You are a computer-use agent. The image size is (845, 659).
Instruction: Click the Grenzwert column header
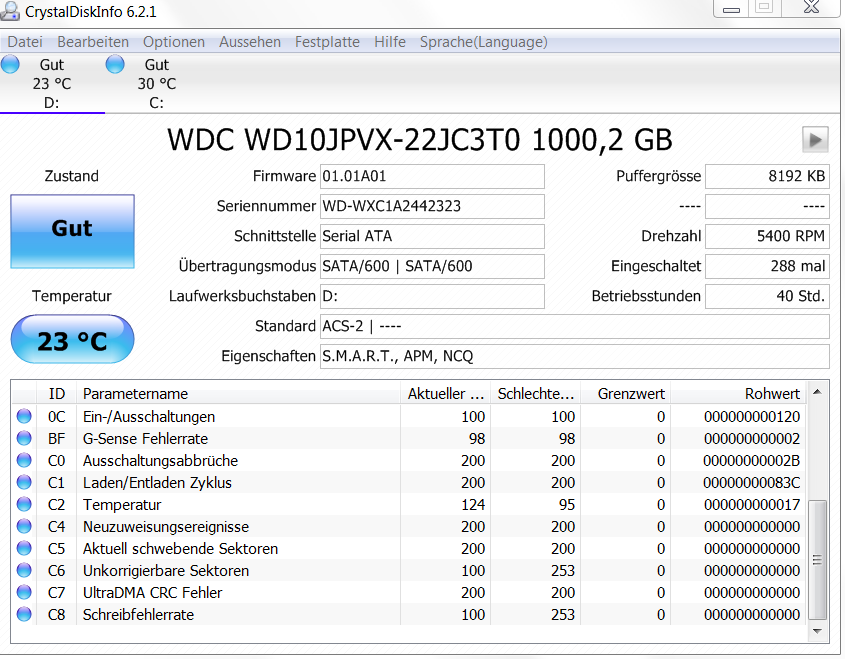[625, 393]
